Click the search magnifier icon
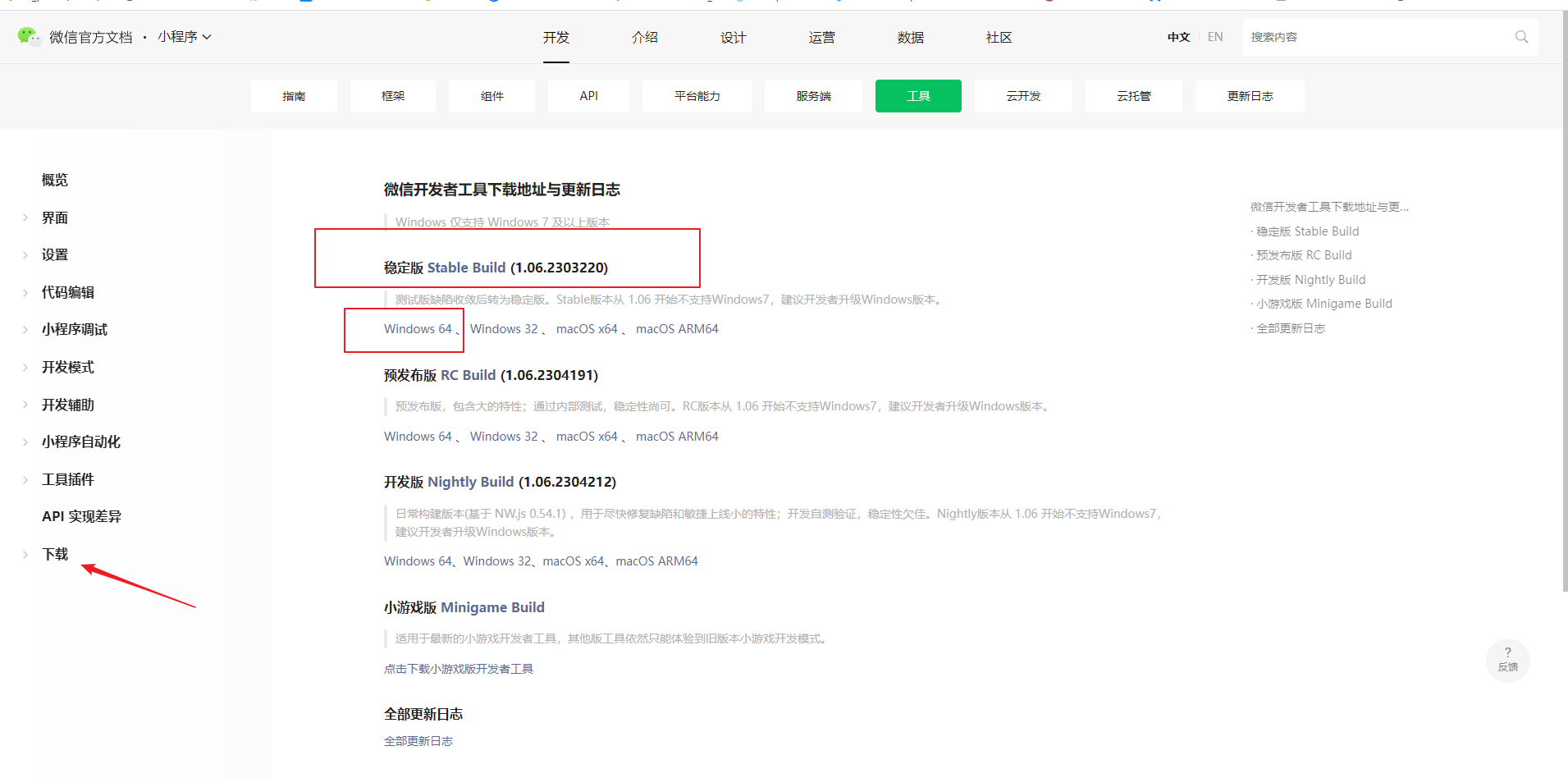The image size is (1568, 778). pos(1521,37)
